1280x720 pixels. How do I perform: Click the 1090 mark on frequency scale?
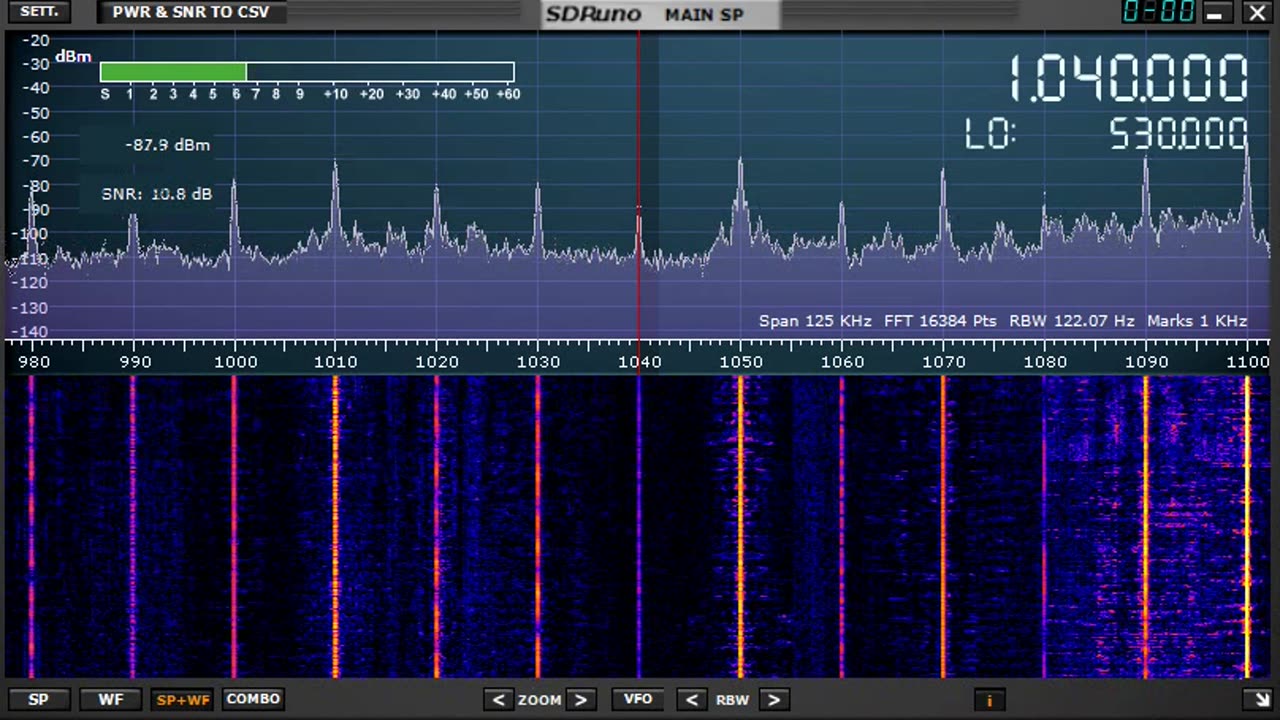pos(1145,362)
